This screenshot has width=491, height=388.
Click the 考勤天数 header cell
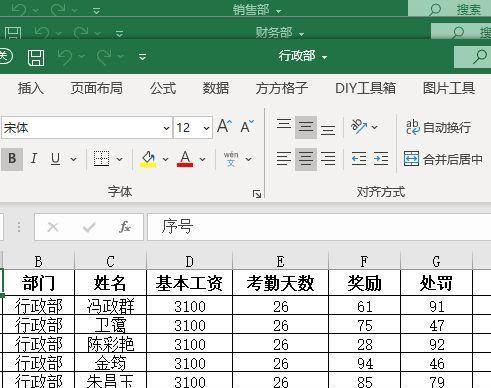pos(280,283)
